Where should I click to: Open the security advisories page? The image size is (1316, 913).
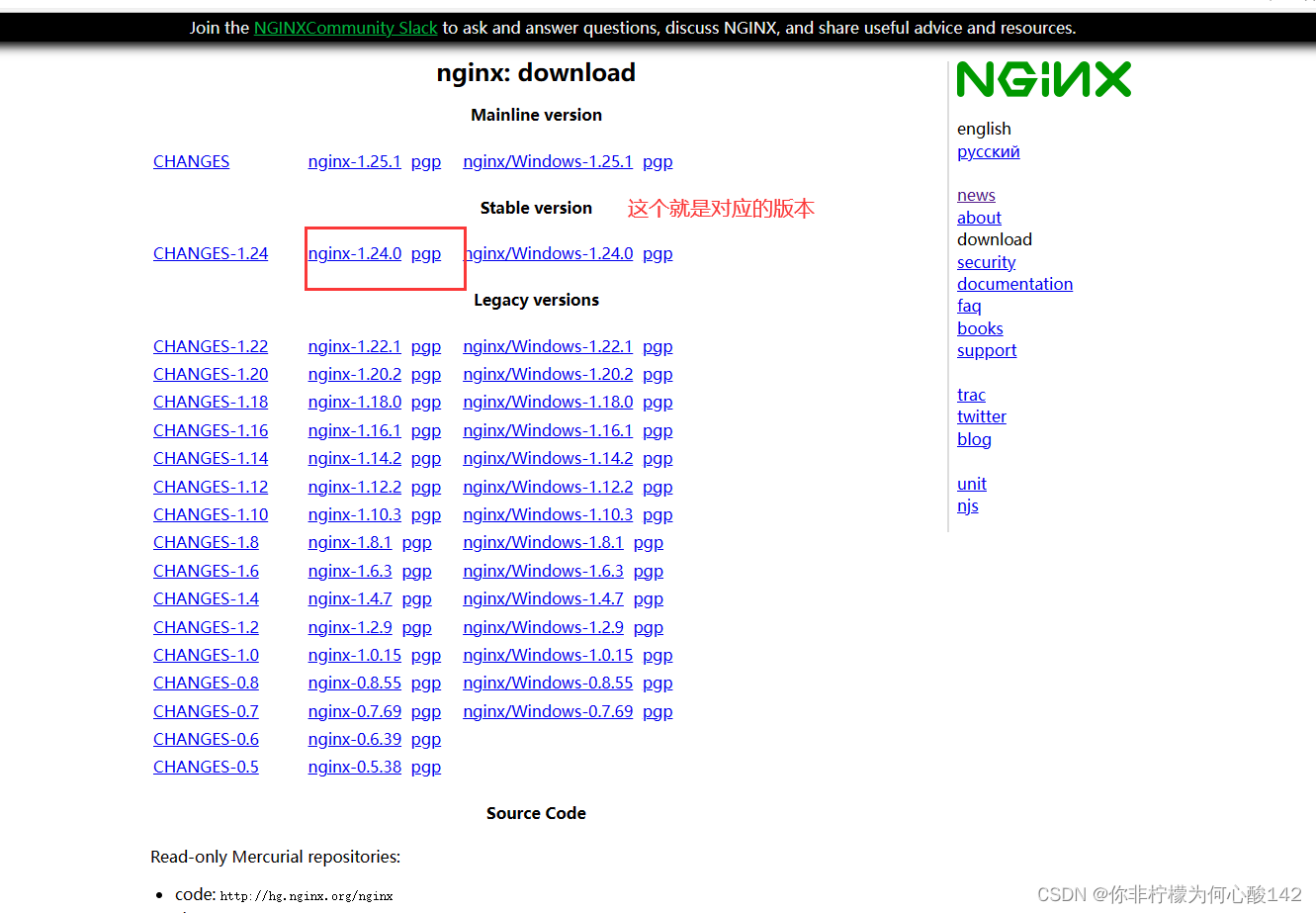986,262
